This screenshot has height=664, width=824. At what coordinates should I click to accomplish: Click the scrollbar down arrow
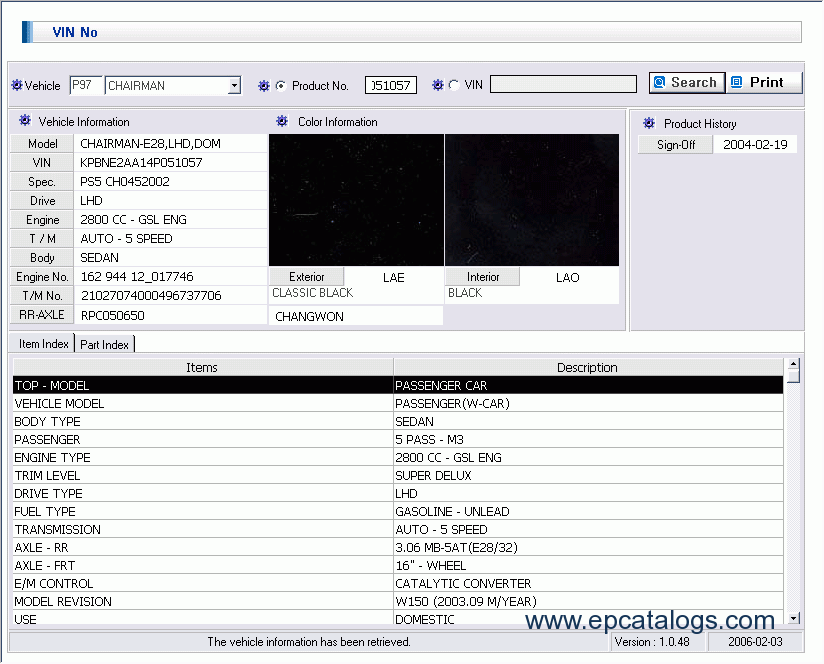(x=794, y=618)
